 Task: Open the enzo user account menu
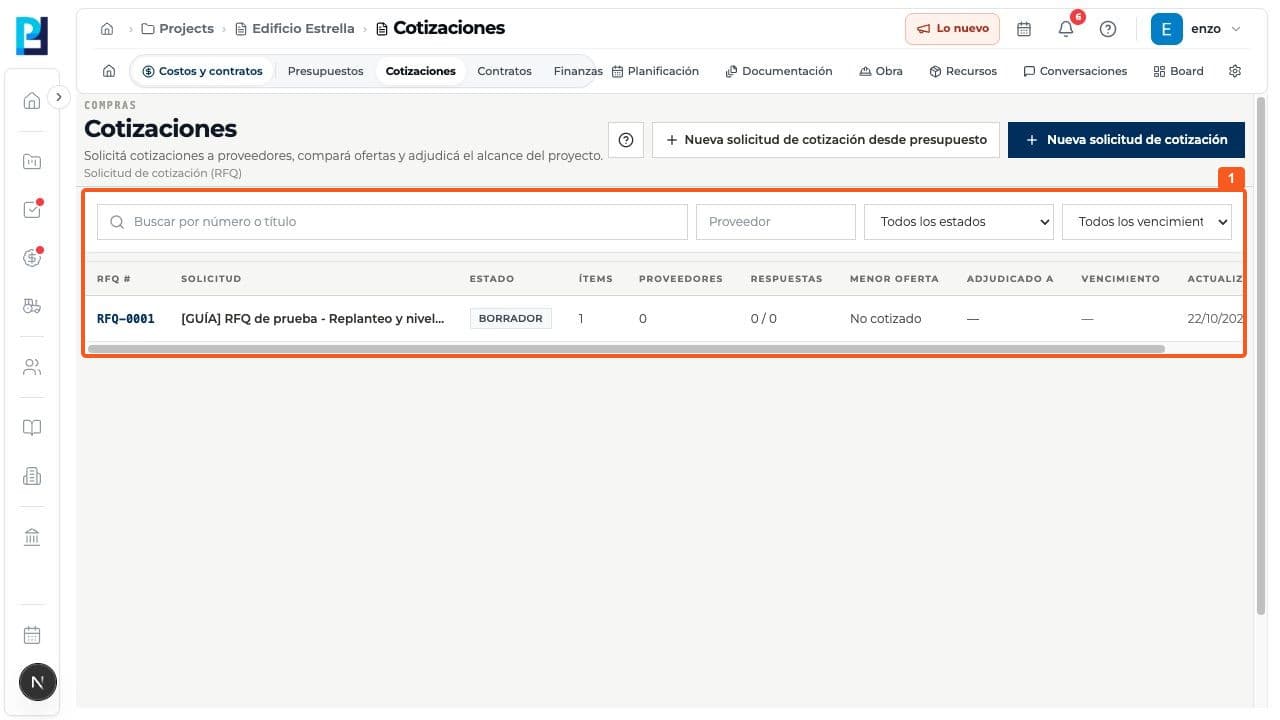click(1196, 29)
